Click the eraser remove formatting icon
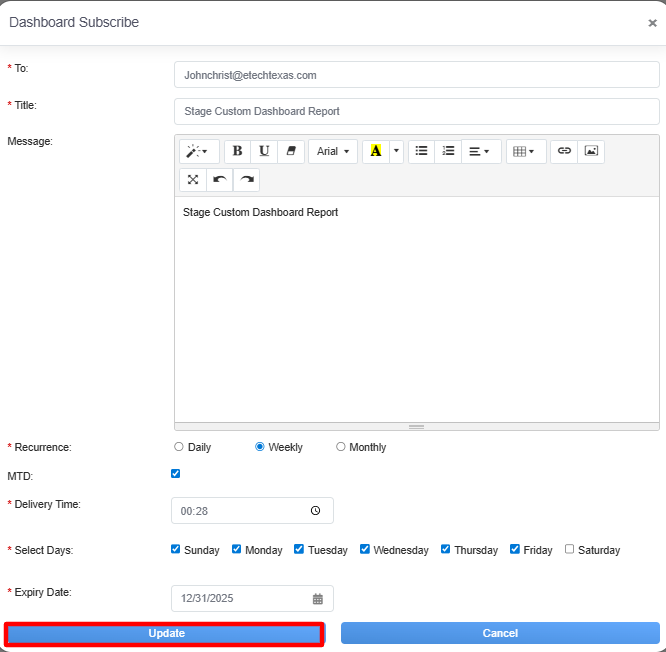The width and height of the screenshot is (666, 652). pyautogui.click(x=291, y=151)
